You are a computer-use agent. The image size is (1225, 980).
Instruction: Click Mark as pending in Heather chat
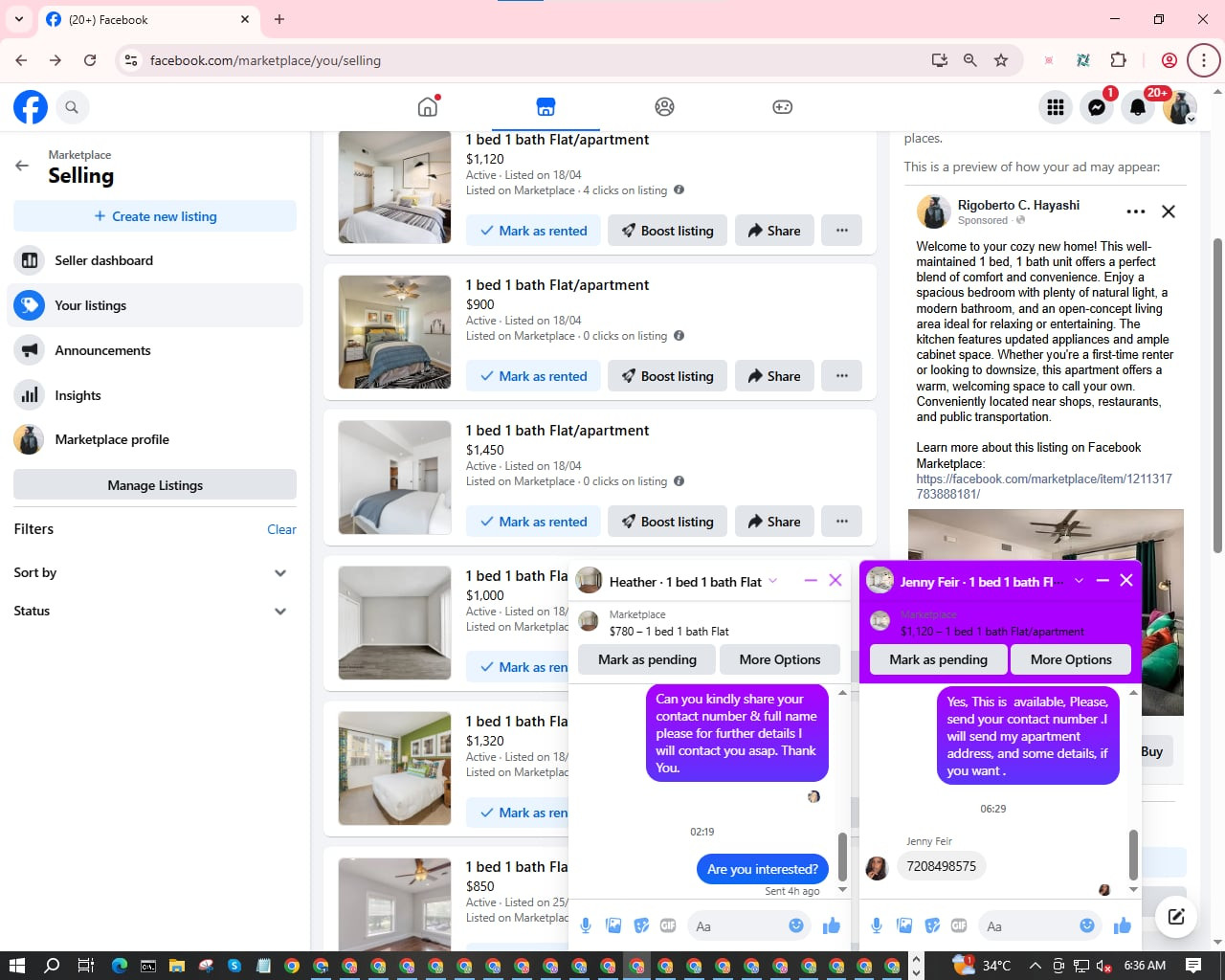tap(647, 659)
